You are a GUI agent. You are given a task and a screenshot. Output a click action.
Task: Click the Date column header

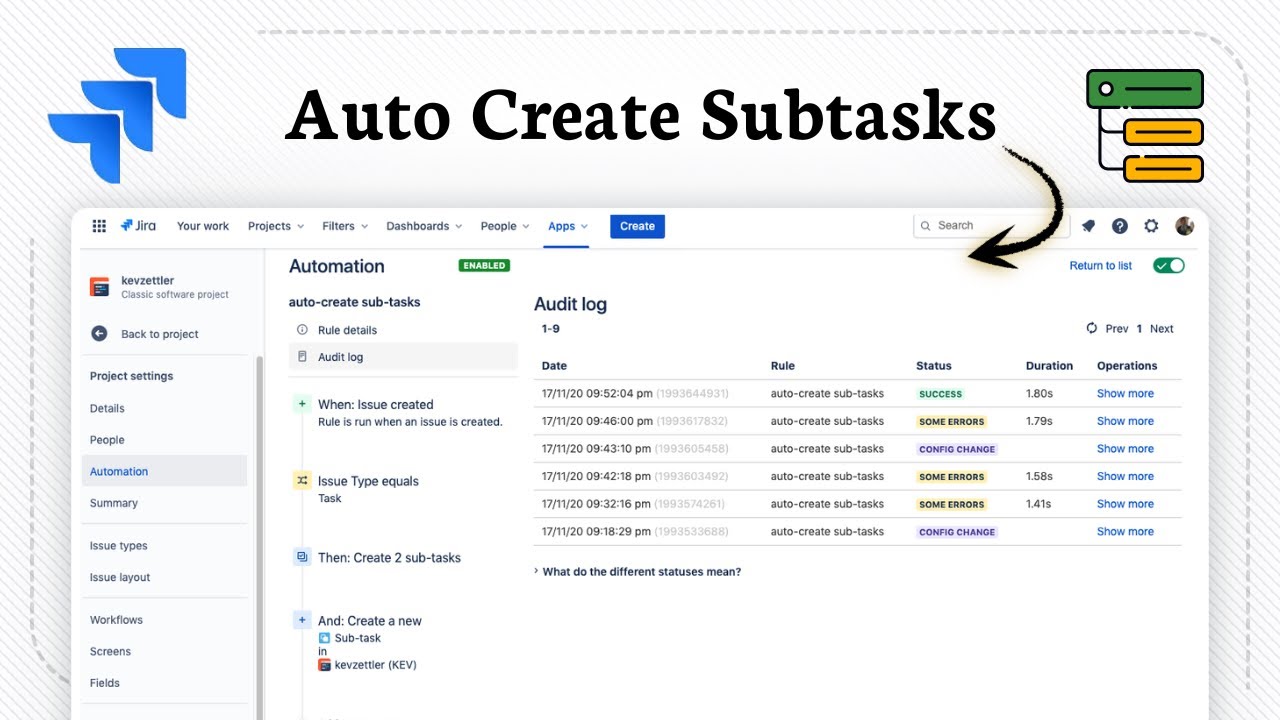pyautogui.click(x=554, y=366)
